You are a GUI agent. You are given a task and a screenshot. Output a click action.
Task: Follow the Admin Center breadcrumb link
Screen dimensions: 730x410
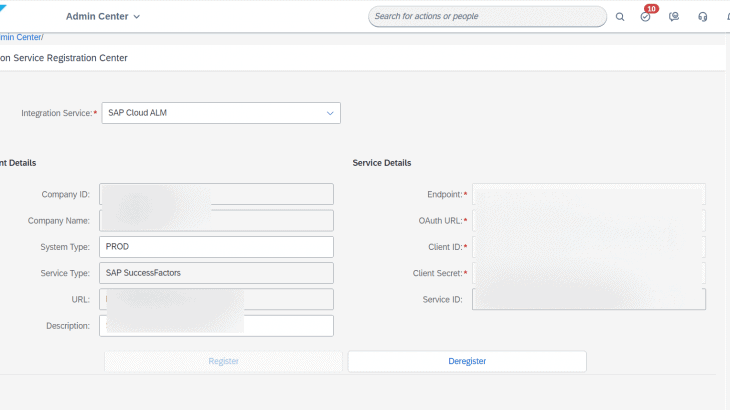point(20,37)
